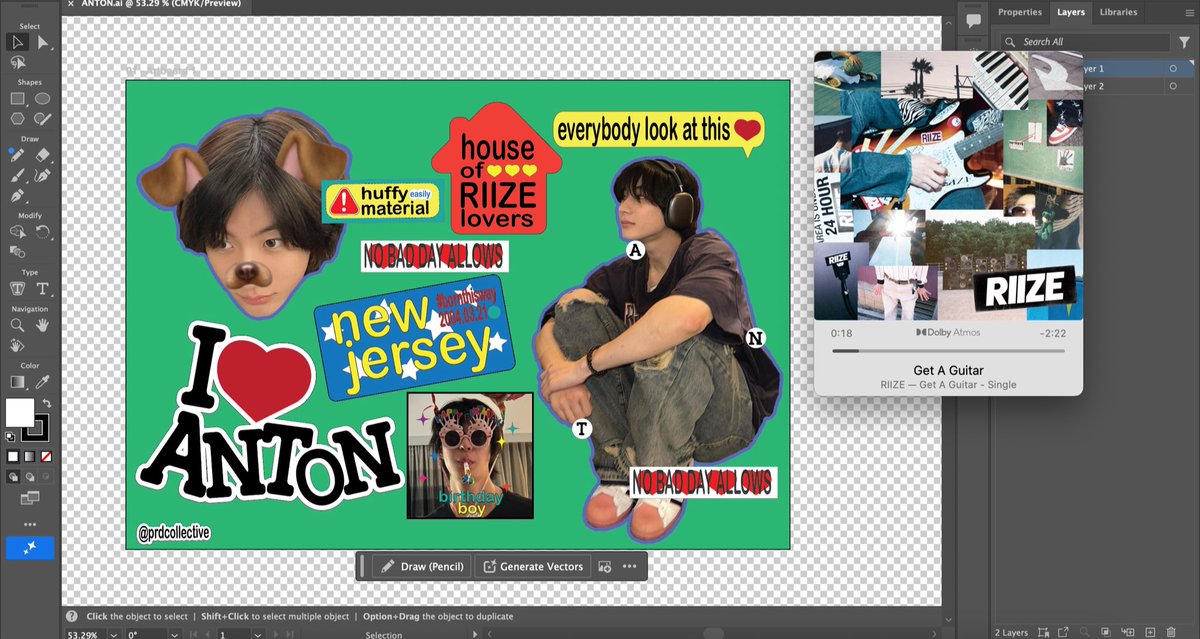Screen dimensions: 1200x639
Task: Click RIIZE album art in music player
Action: pyautogui.click(x=948, y=184)
